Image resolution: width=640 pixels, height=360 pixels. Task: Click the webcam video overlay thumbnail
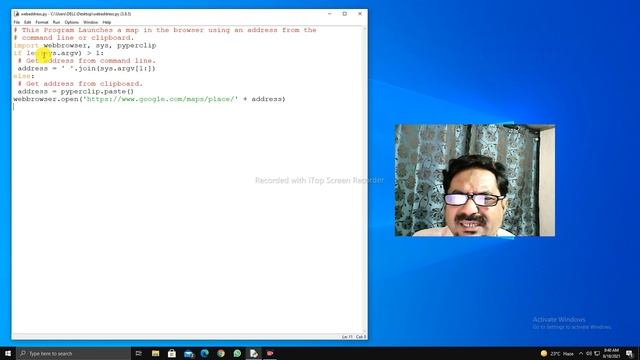[x=474, y=180]
